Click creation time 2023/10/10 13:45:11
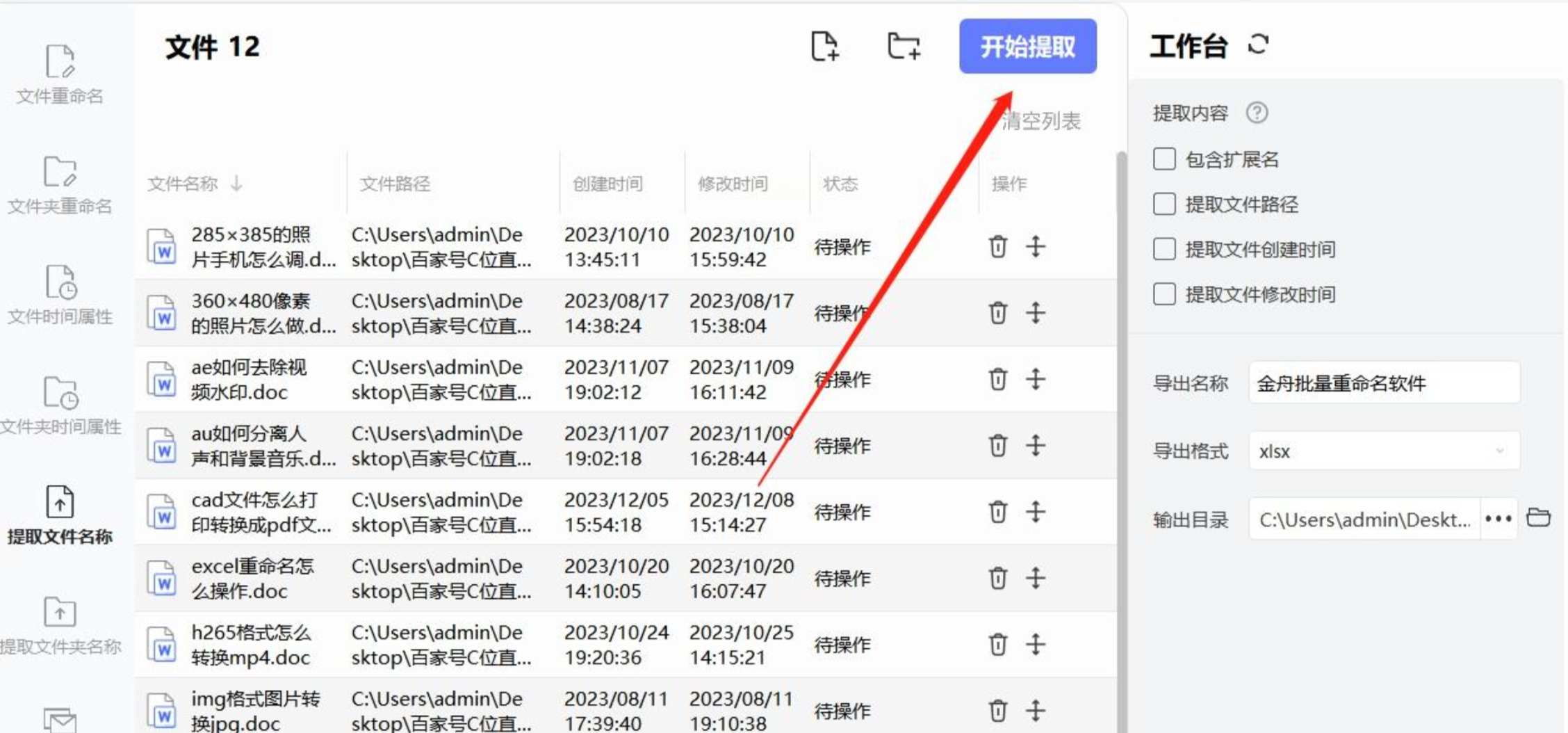The height and width of the screenshot is (733, 1568). (x=616, y=247)
